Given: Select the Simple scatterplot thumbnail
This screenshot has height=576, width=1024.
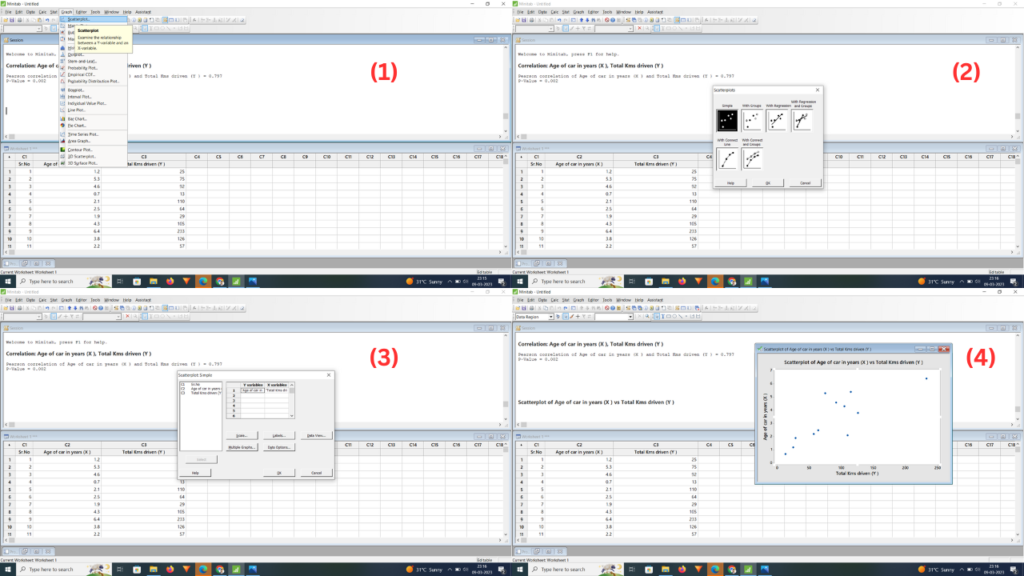Looking at the screenshot, I should [x=728, y=120].
